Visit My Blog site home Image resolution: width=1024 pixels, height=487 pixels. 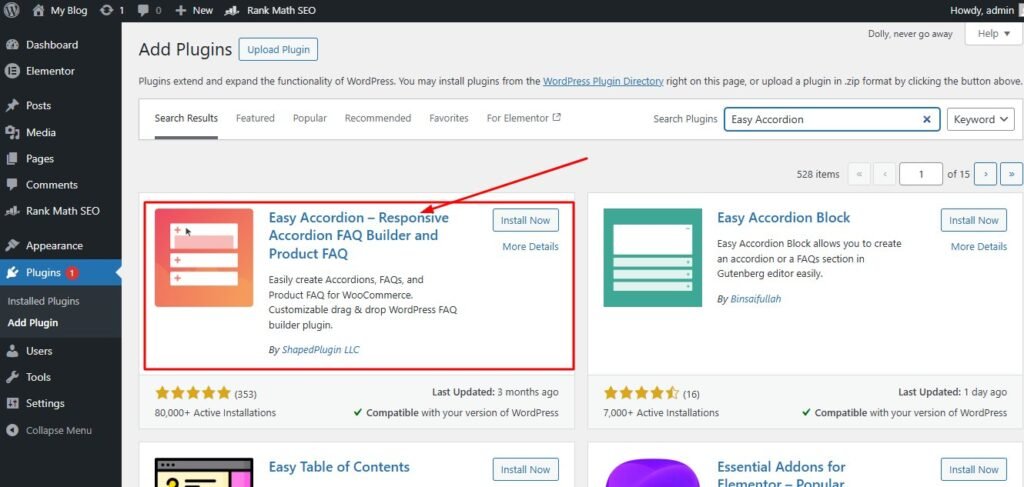pyautogui.click(x=59, y=10)
